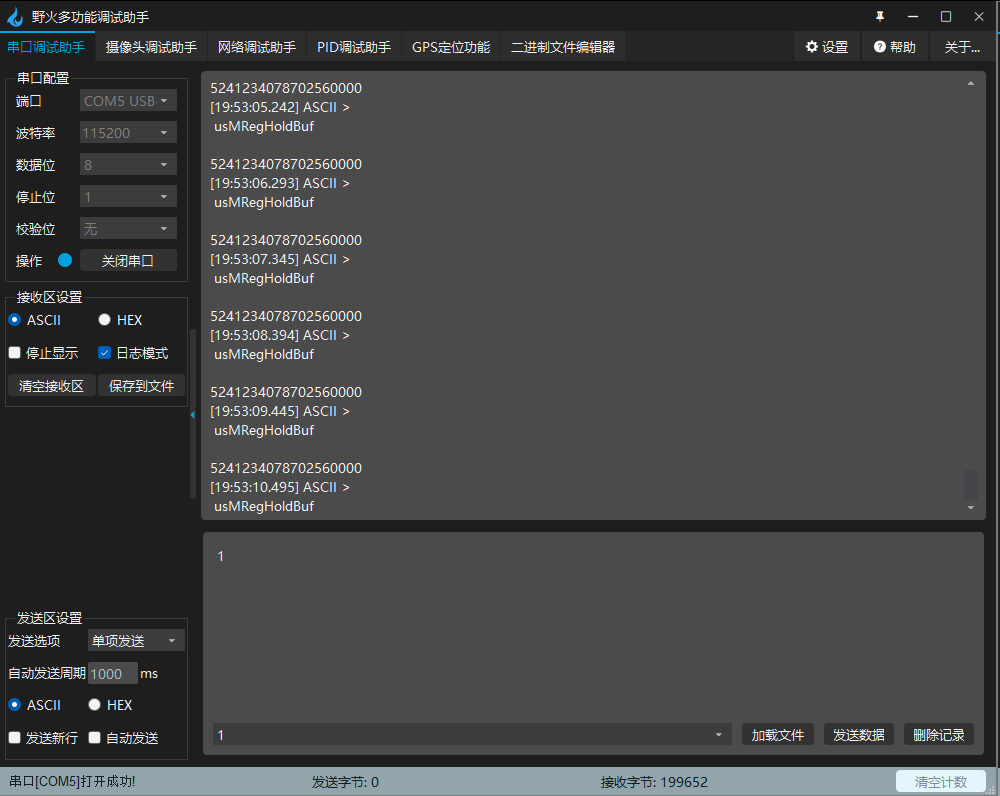
Task: Click the flame app logo icon
Action: pyautogui.click(x=15, y=17)
